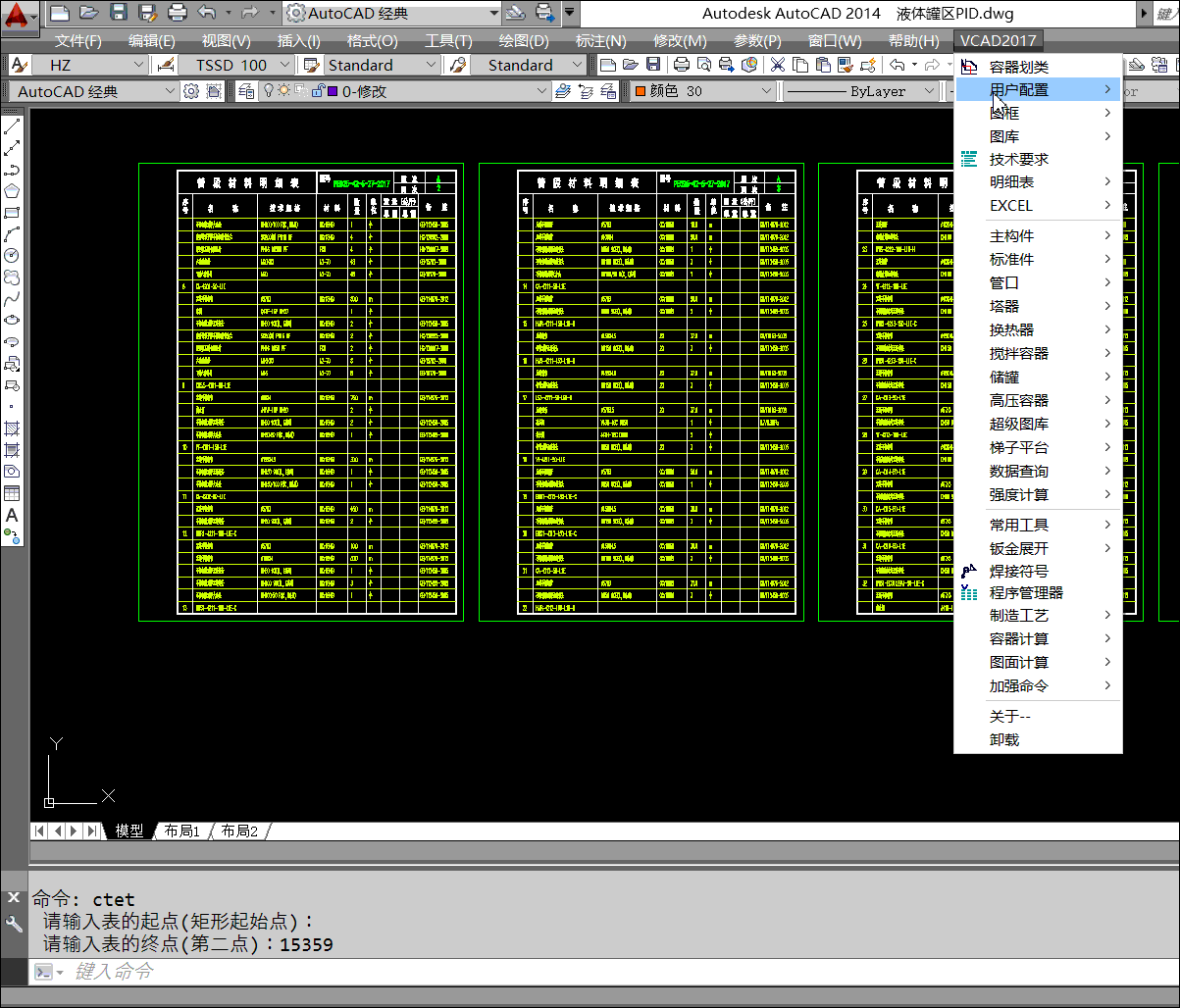Click 卸载 at bottom of VCAD2017 menu
The height and width of the screenshot is (1008, 1180).
(1004, 739)
